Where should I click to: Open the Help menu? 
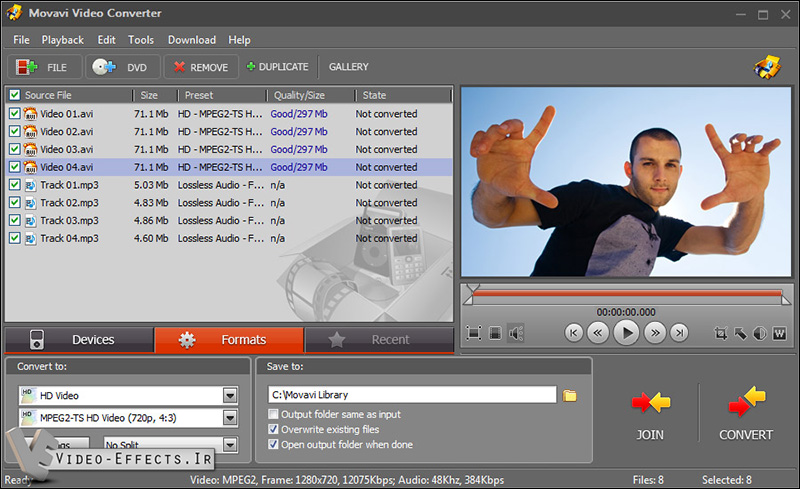point(239,40)
